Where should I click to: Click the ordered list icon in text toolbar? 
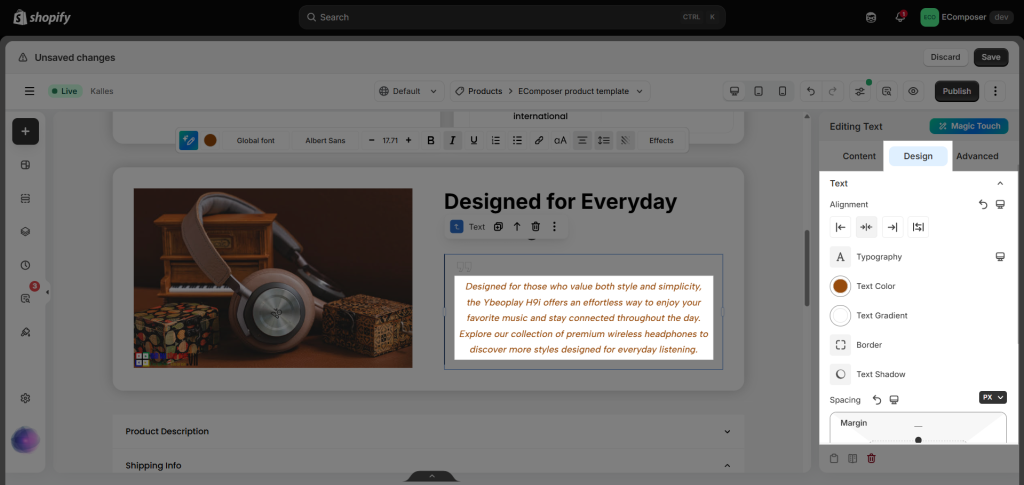(x=496, y=140)
